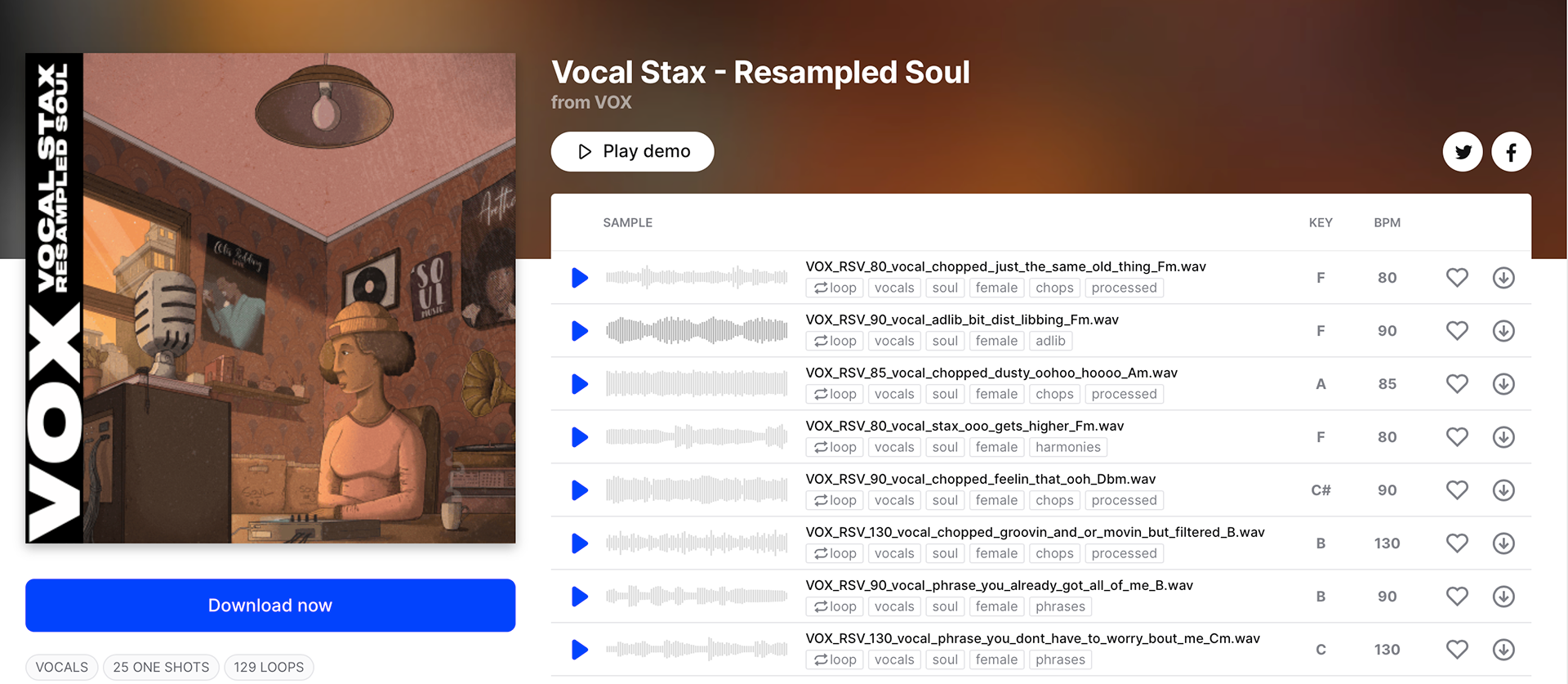This screenshot has width=1568, height=684.
Task: Click the Play demo button
Action: point(632,152)
